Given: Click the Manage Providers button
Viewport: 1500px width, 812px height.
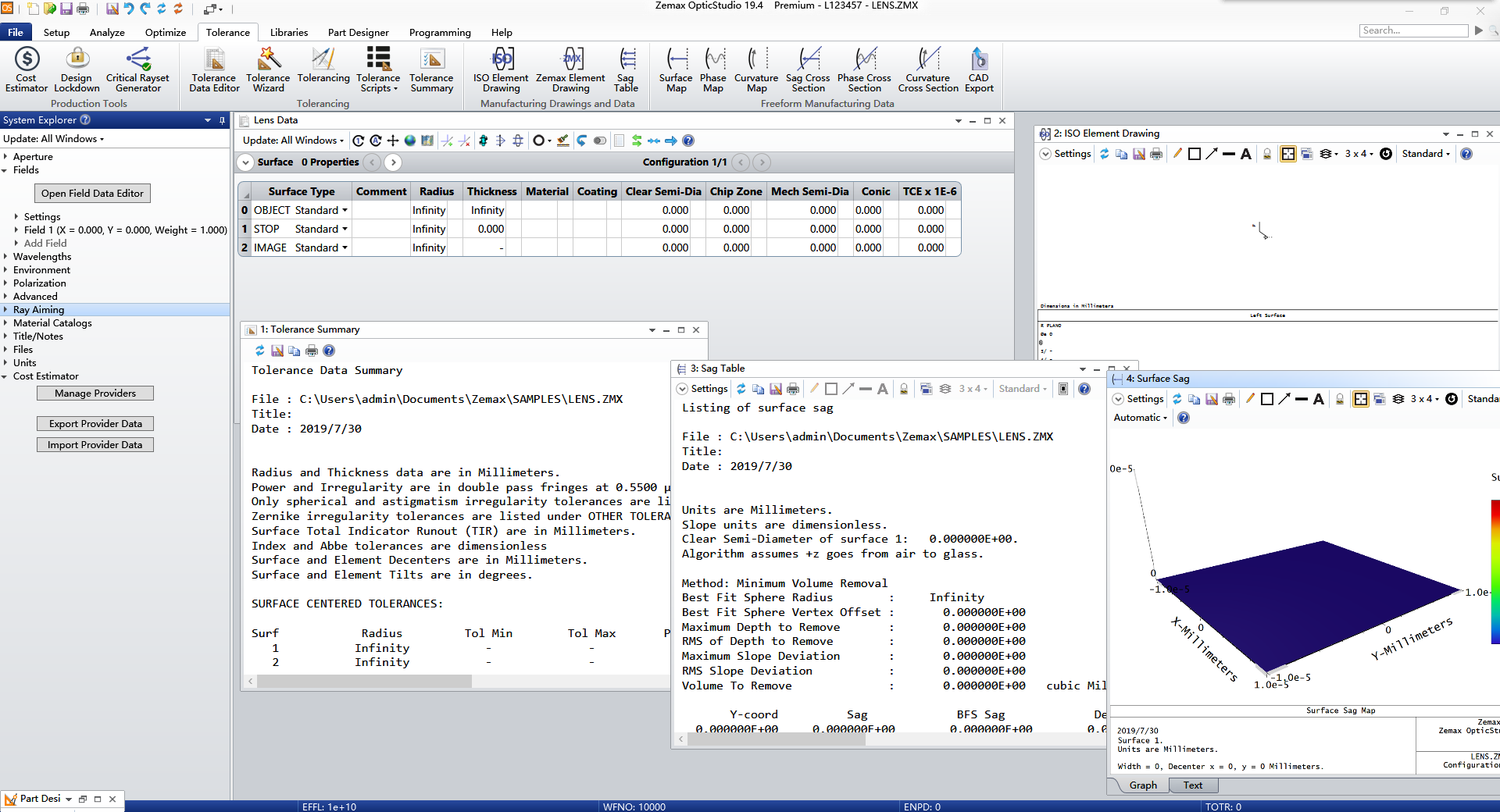Looking at the screenshot, I should coord(95,394).
